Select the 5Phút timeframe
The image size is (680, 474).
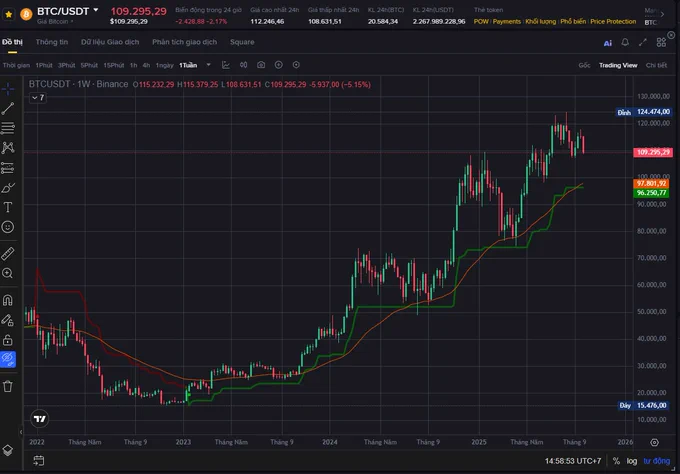pos(89,65)
